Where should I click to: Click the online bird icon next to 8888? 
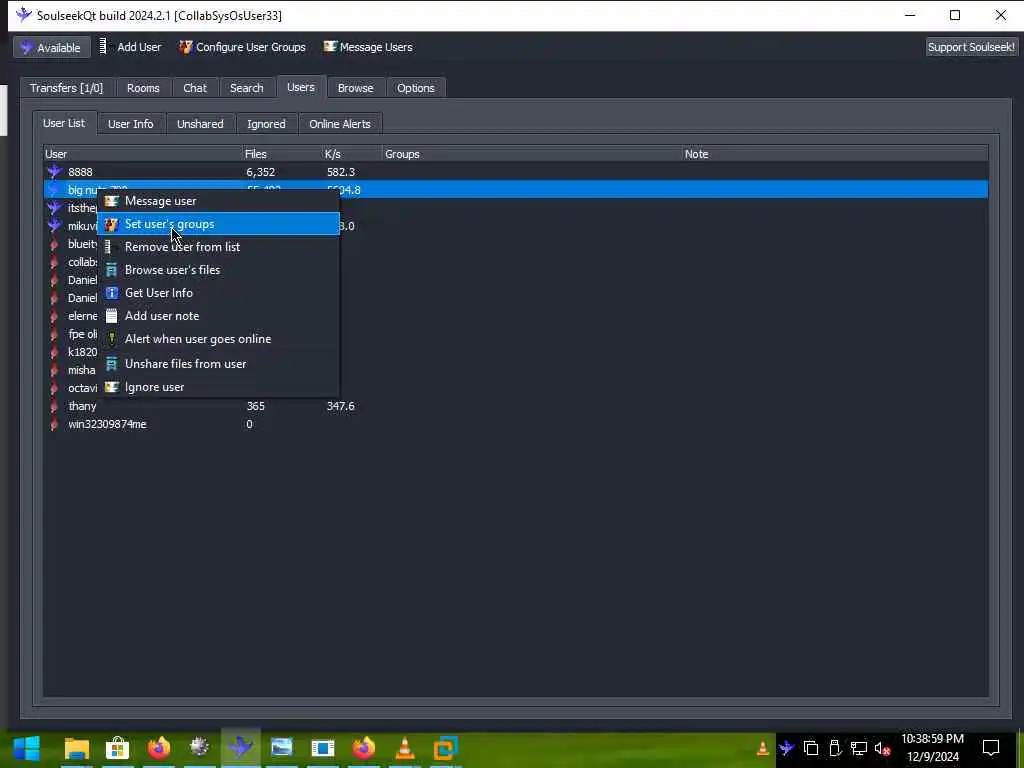pos(55,172)
